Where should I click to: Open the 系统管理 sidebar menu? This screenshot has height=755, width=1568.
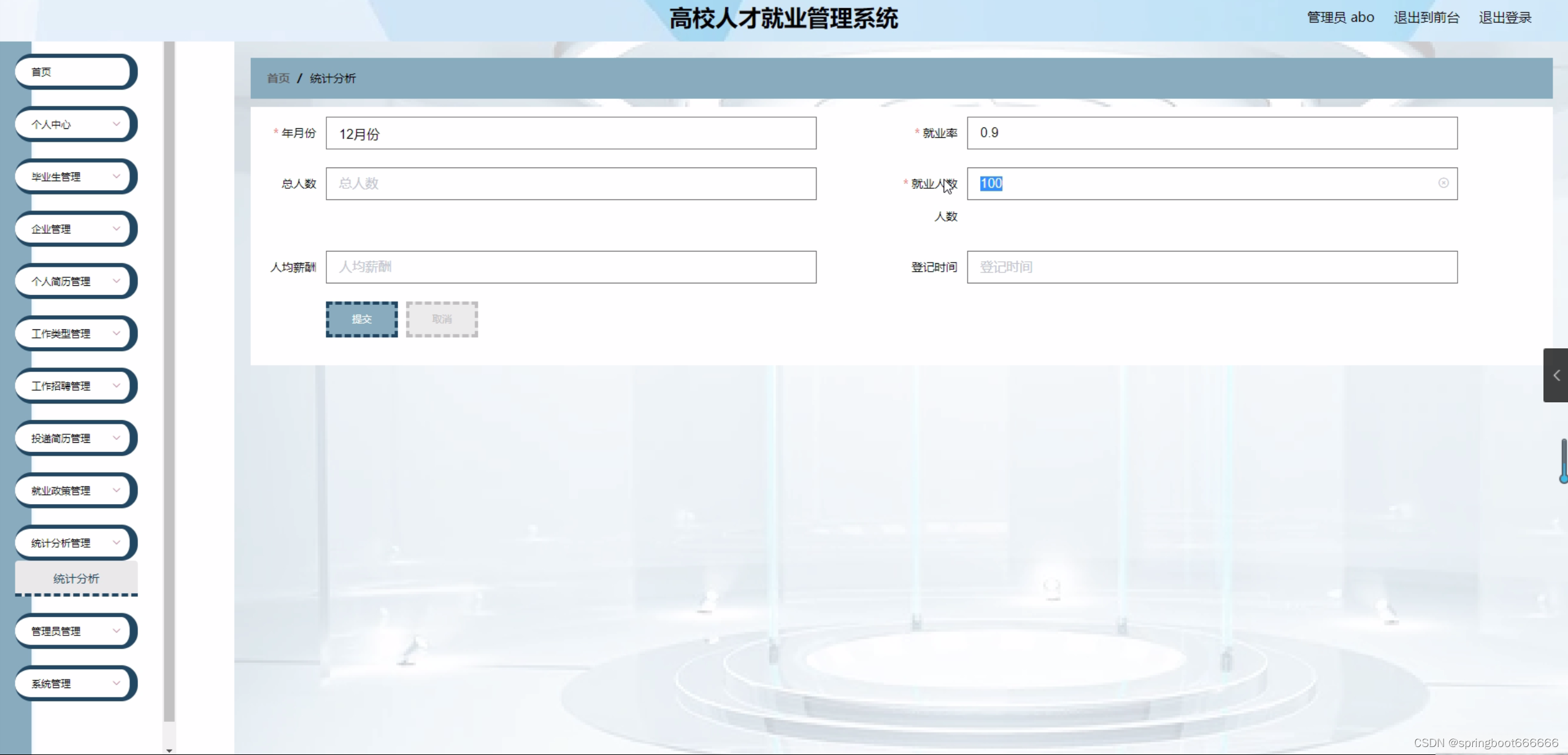pos(74,683)
